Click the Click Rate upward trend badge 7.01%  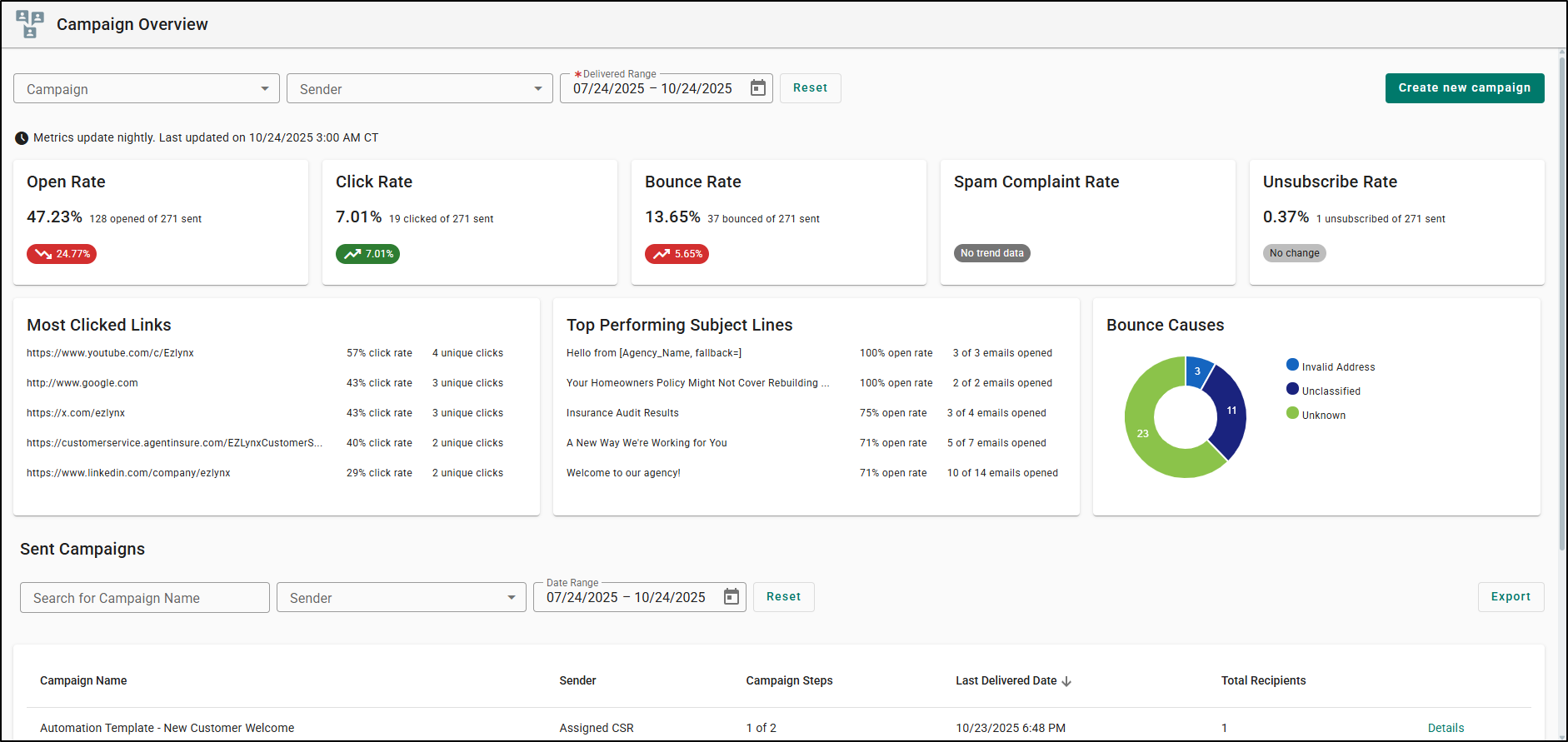[367, 254]
